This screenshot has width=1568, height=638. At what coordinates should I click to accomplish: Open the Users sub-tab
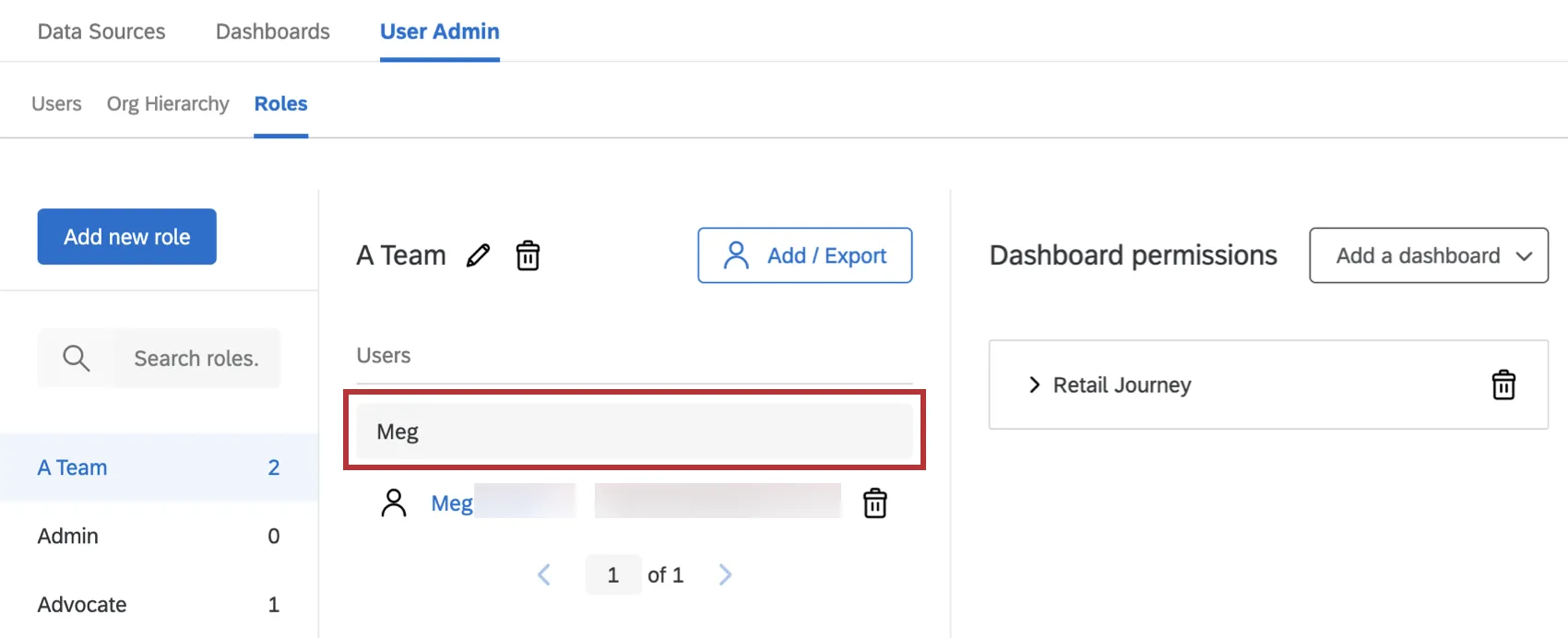pyautogui.click(x=55, y=103)
